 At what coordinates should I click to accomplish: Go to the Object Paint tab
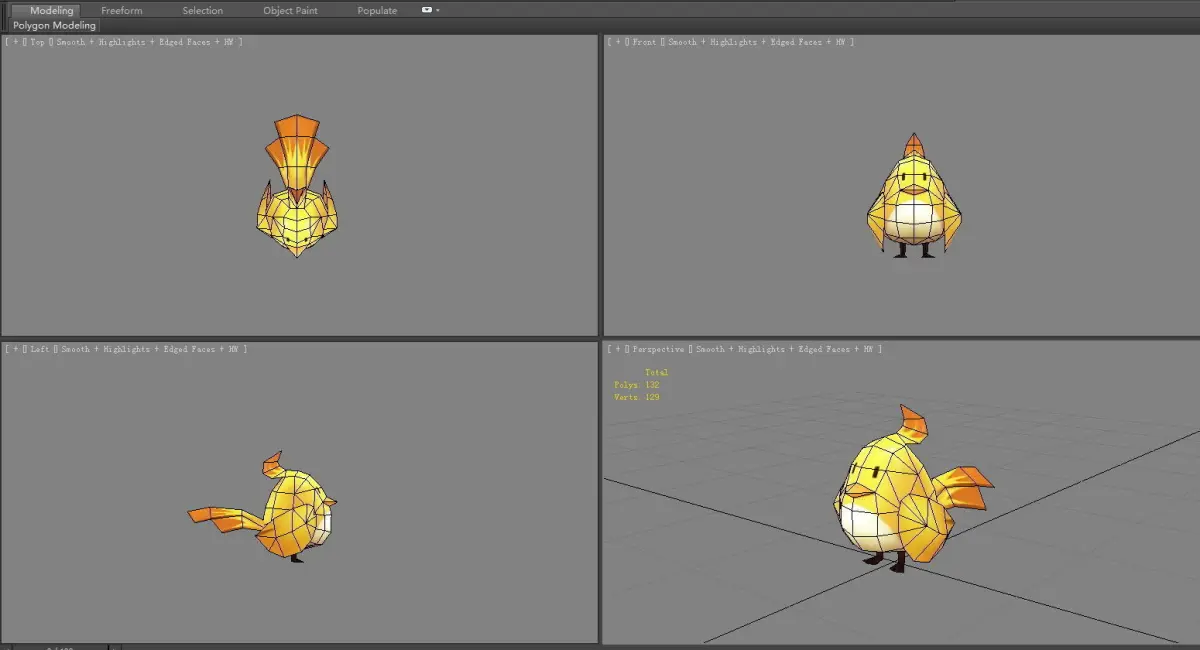coord(291,10)
